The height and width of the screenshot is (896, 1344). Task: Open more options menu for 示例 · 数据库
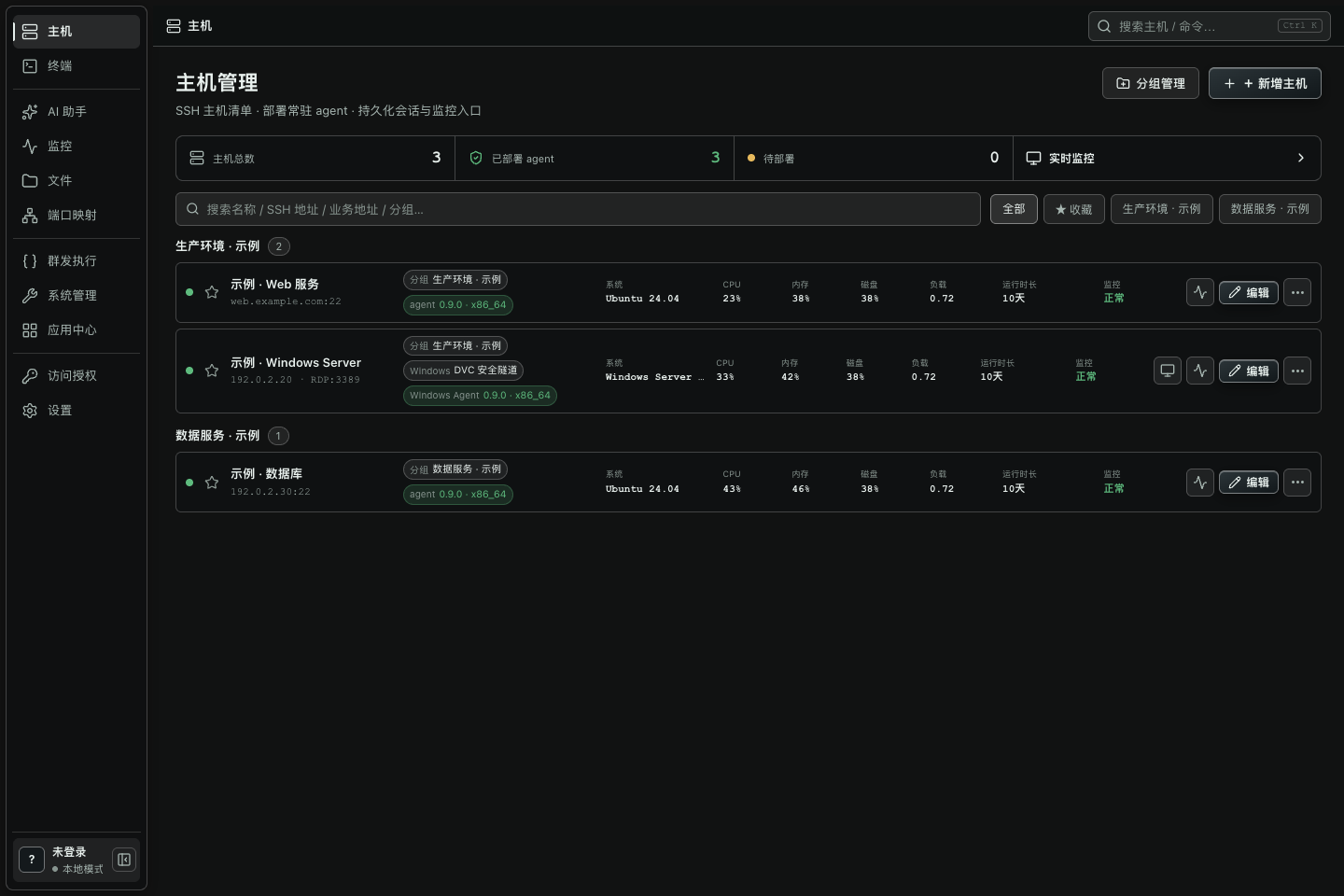coord(1297,483)
